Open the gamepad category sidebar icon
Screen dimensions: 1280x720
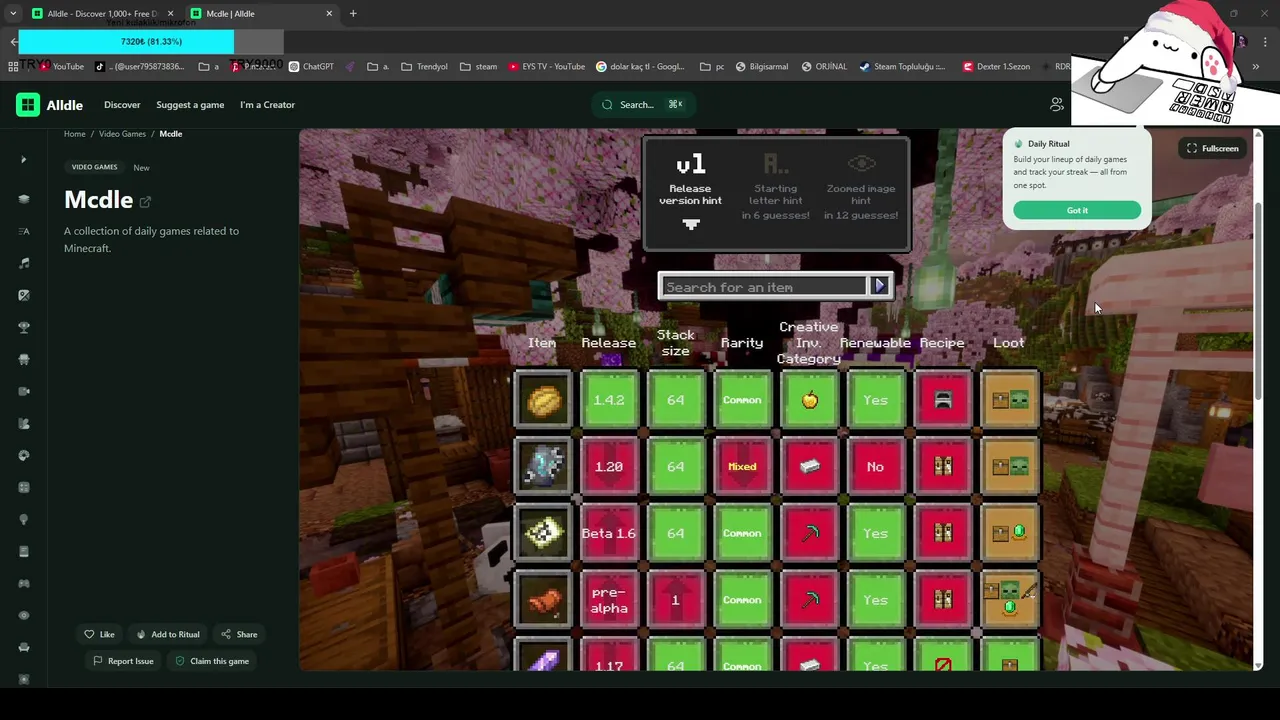click(x=24, y=583)
